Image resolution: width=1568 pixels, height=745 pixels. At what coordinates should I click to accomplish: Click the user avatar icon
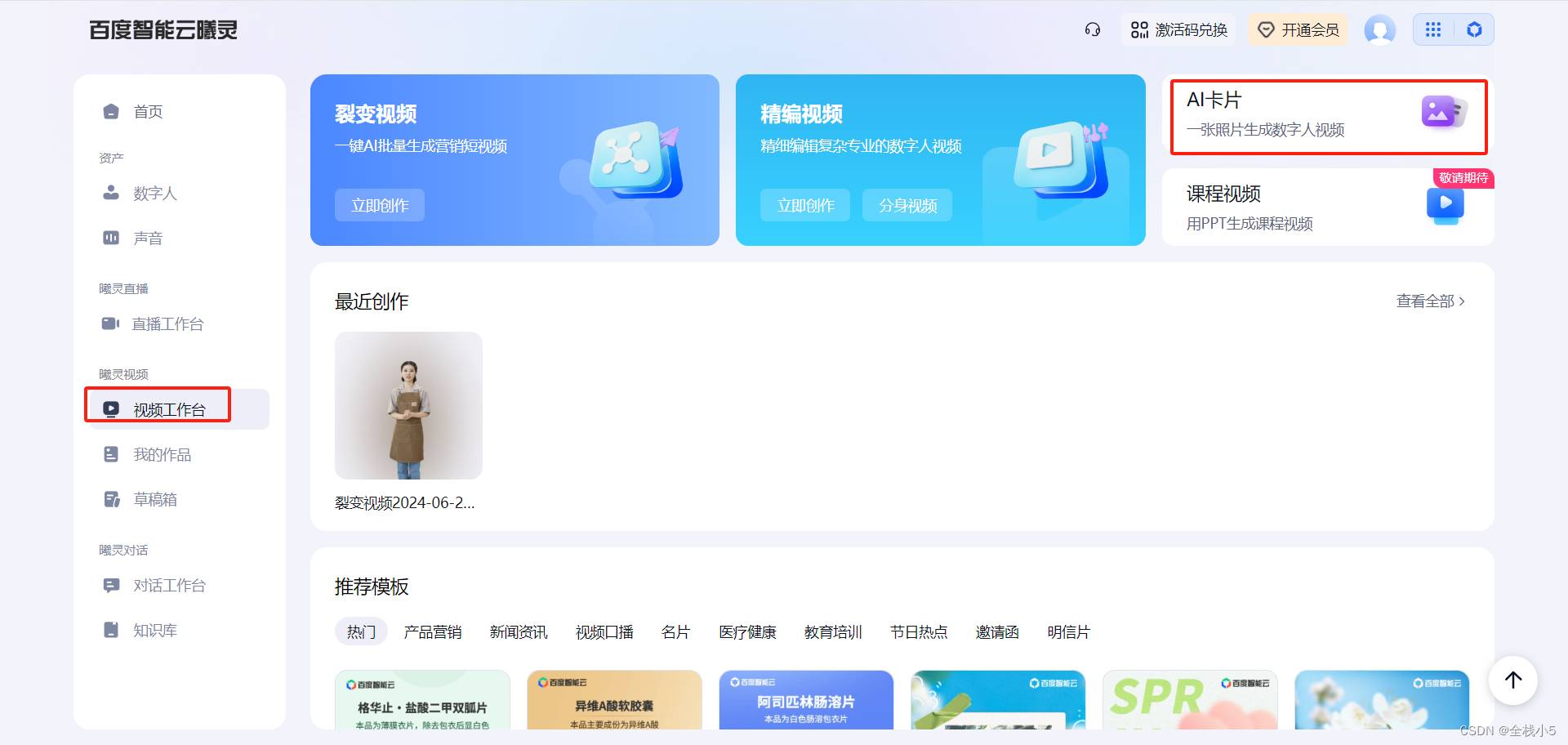pos(1380,30)
